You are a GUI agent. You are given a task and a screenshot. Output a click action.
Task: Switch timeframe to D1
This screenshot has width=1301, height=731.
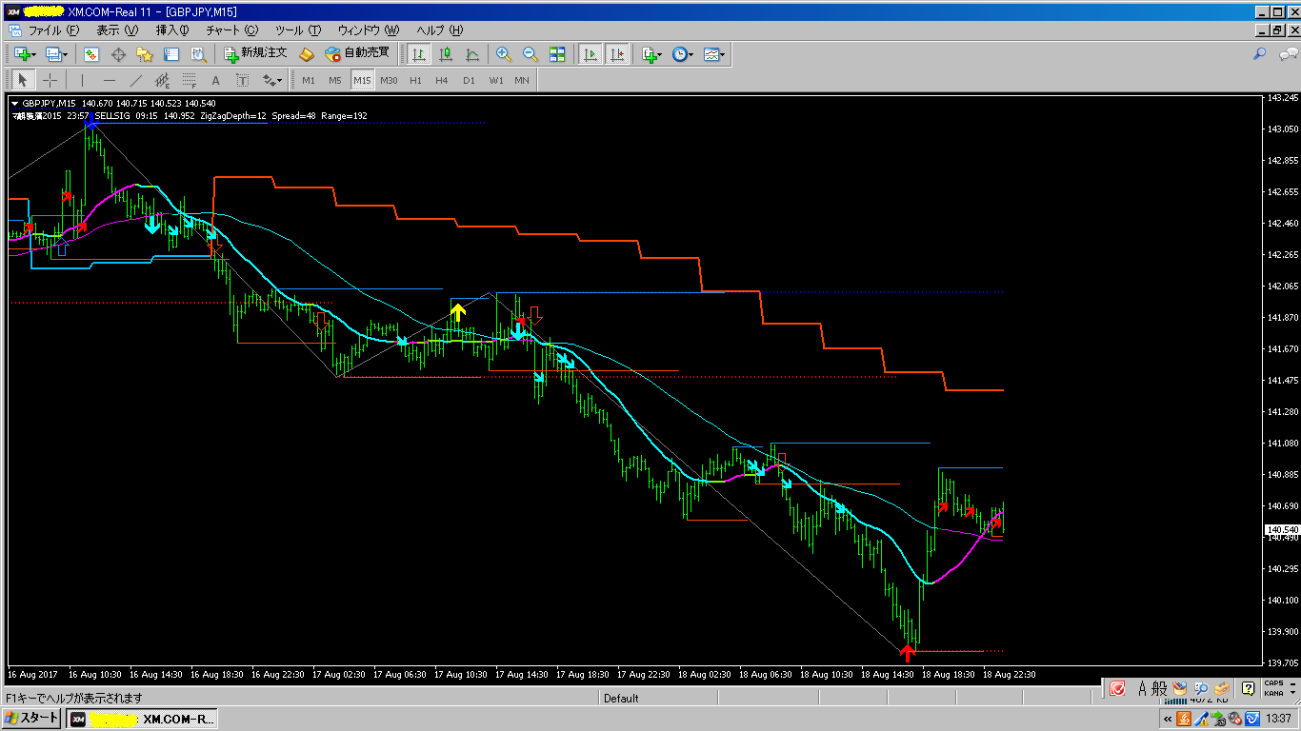pos(469,80)
